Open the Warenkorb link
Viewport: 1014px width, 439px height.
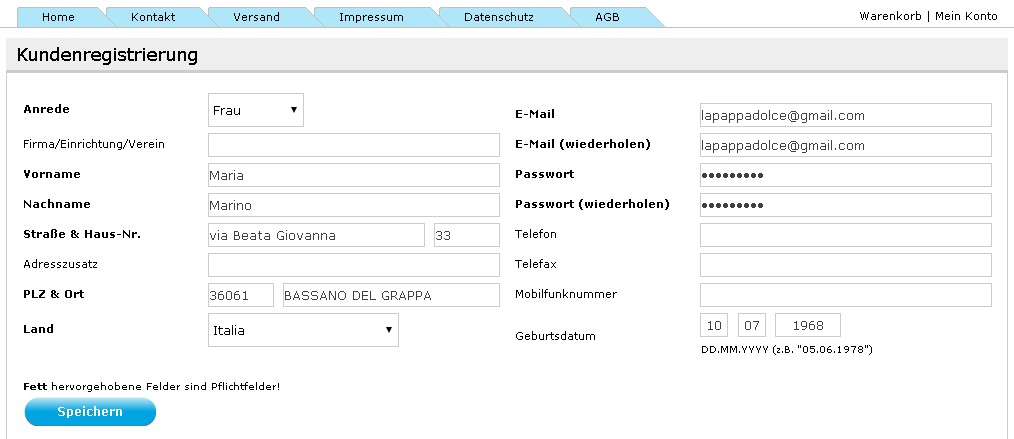point(890,16)
